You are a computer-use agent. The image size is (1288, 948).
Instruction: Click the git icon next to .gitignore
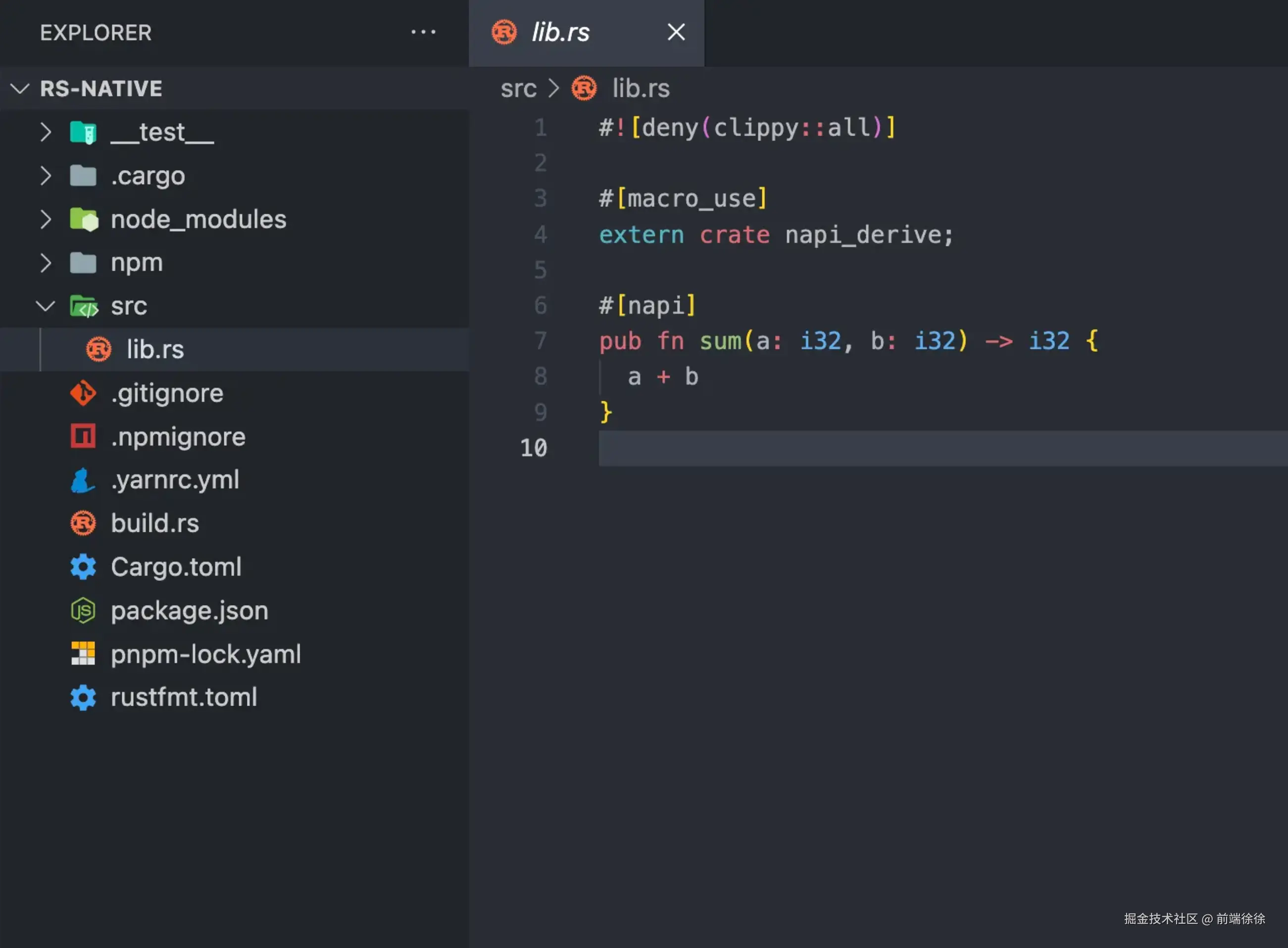pyautogui.click(x=83, y=393)
